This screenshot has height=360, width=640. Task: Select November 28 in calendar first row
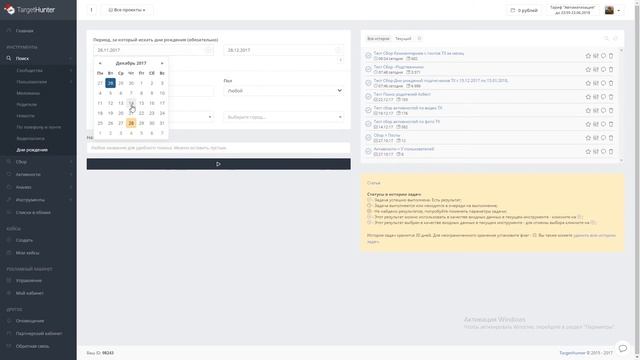point(110,83)
